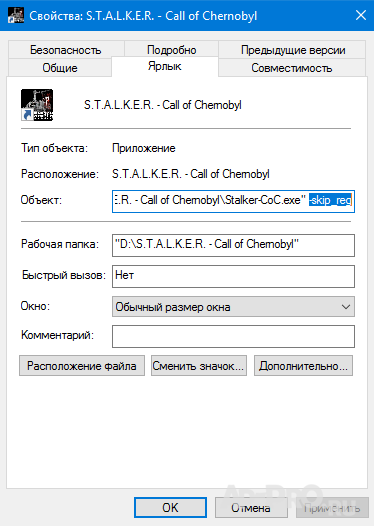Focus the Быстрый вызов hotkey field

click(233, 276)
